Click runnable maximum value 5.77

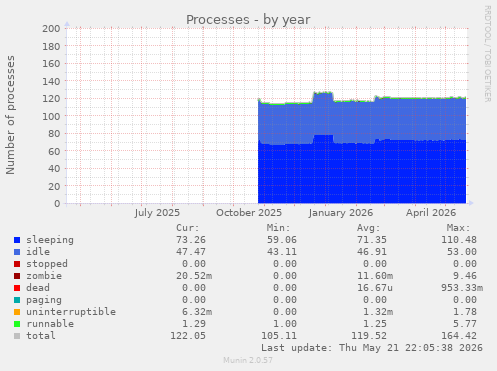(x=465, y=324)
